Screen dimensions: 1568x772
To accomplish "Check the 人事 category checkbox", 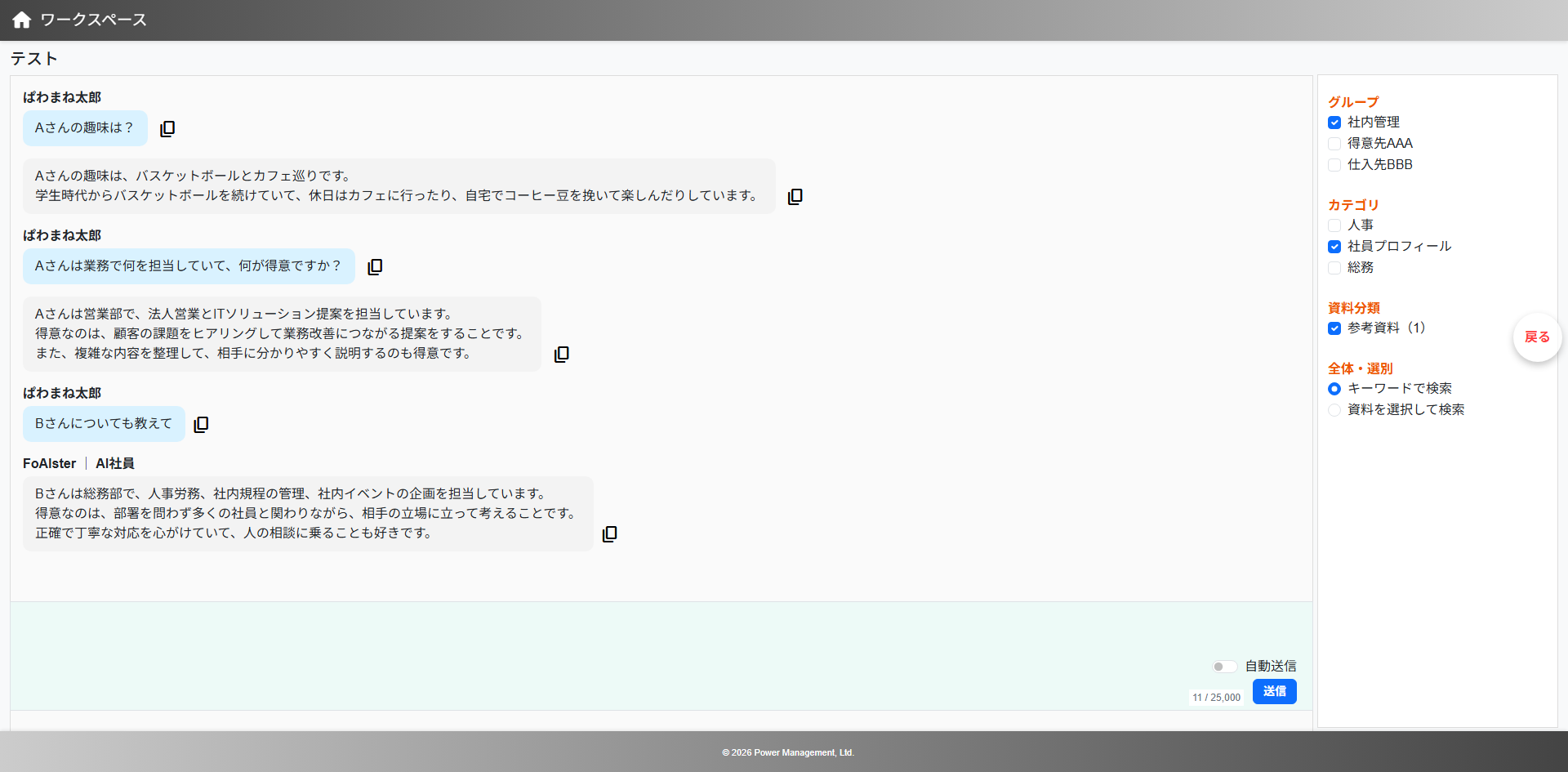I will (x=1334, y=225).
